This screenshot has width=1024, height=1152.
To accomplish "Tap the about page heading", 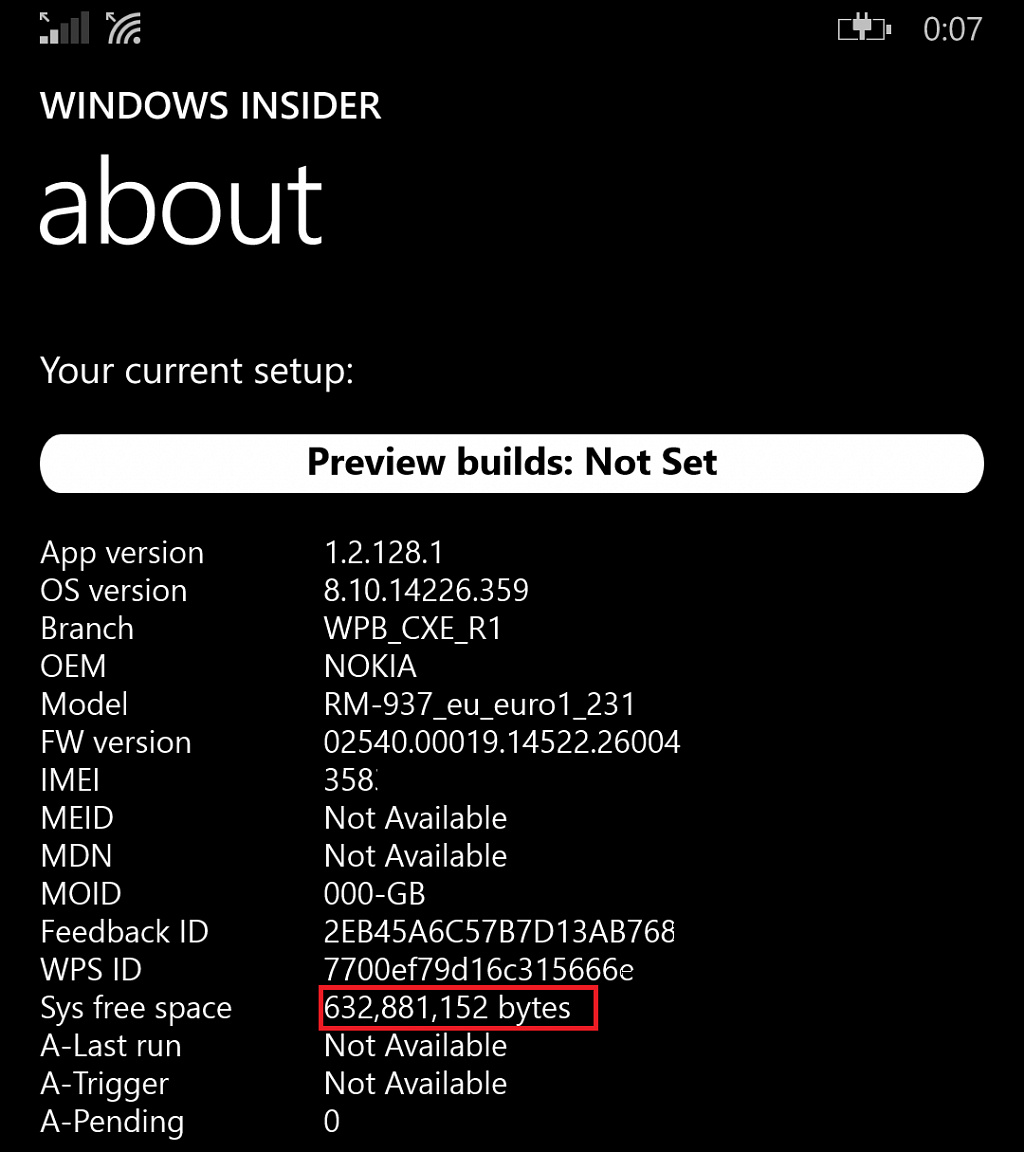I will click(x=181, y=202).
